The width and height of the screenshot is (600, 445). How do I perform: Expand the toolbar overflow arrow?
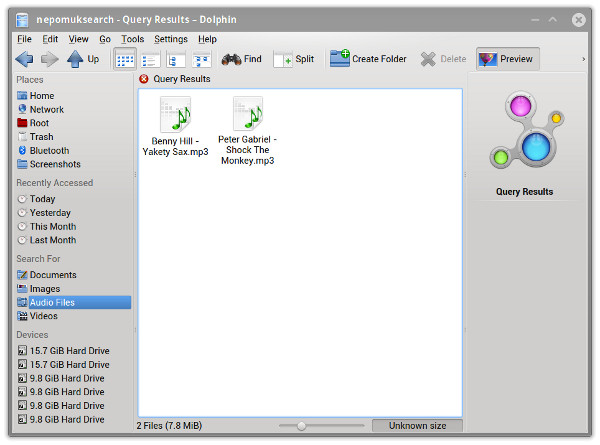pos(583,59)
